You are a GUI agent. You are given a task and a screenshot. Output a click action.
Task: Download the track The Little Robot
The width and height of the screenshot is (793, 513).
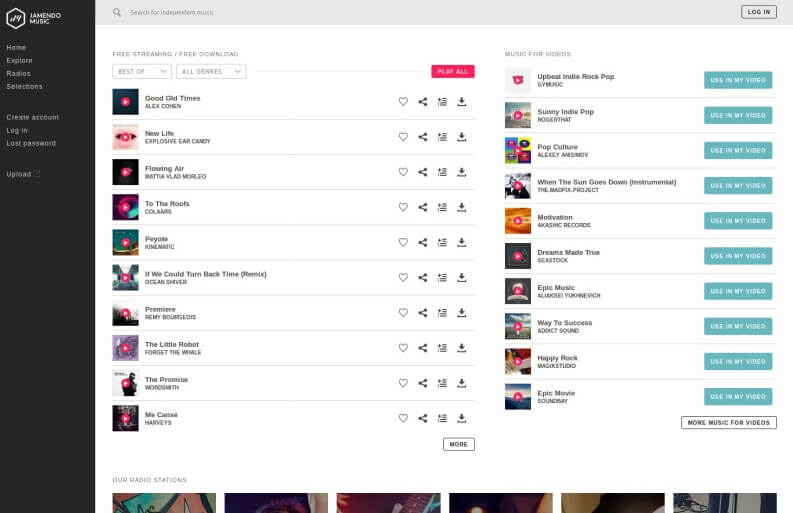[462, 348]
